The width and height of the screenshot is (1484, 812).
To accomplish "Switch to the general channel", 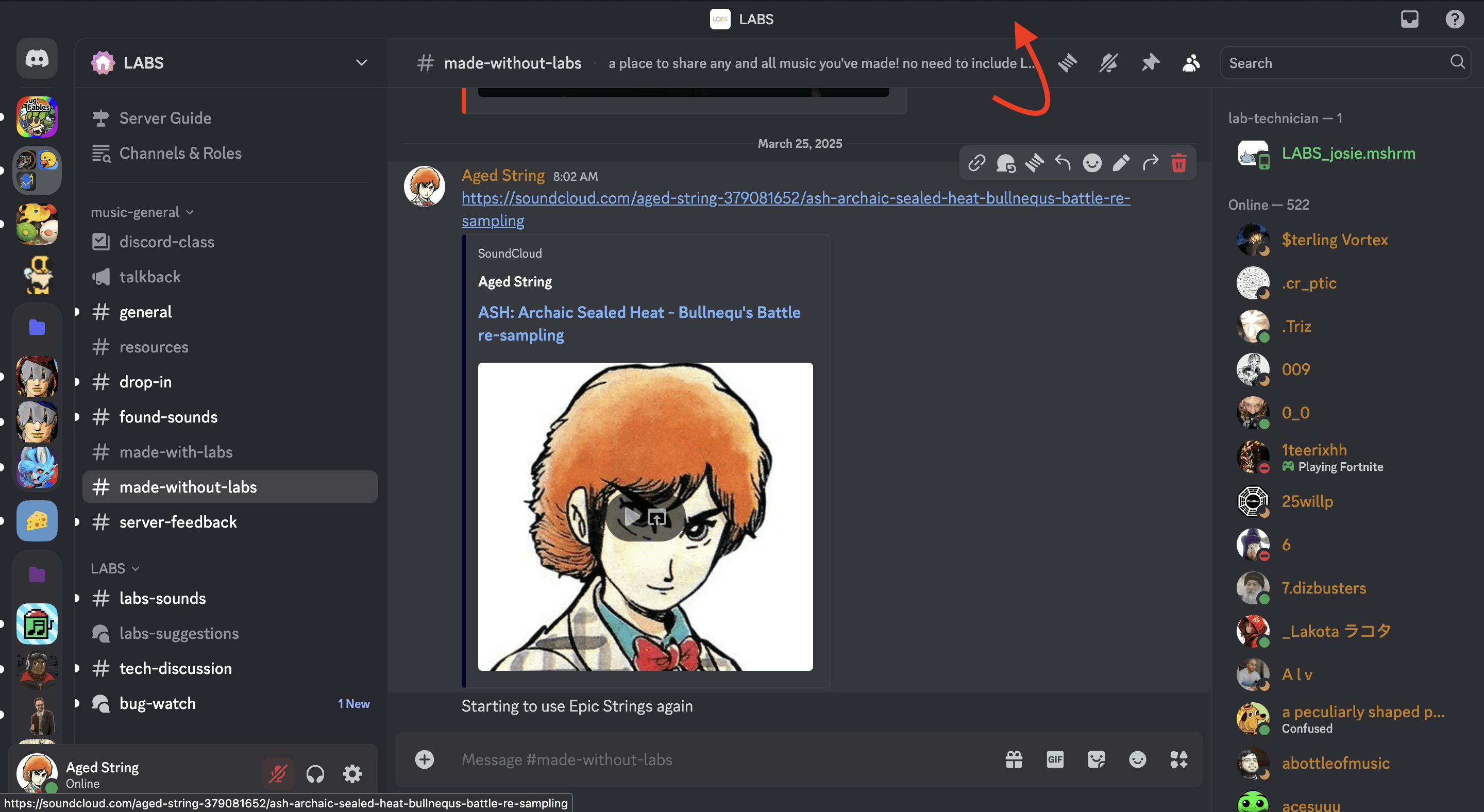I will tap(230, 312).
